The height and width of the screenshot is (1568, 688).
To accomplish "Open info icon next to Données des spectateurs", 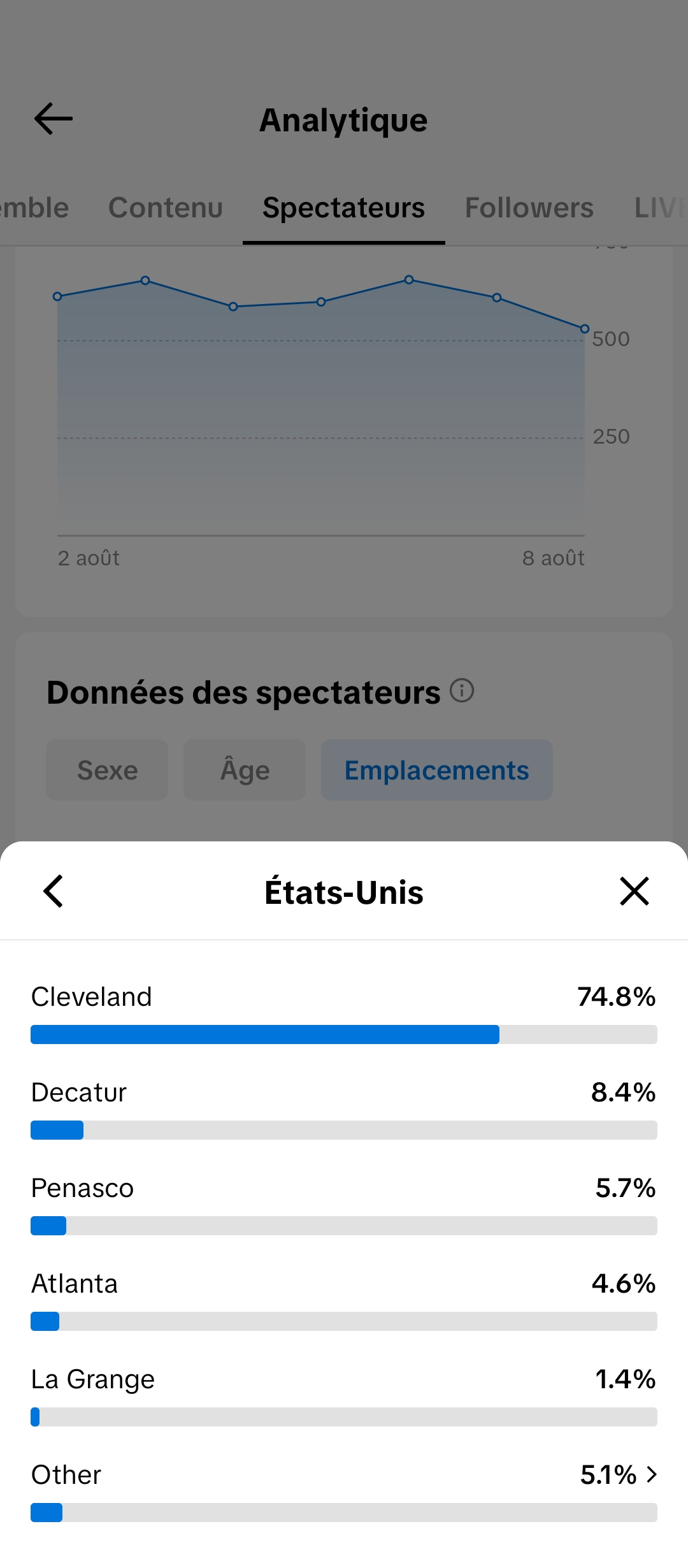I will point(462,690).
